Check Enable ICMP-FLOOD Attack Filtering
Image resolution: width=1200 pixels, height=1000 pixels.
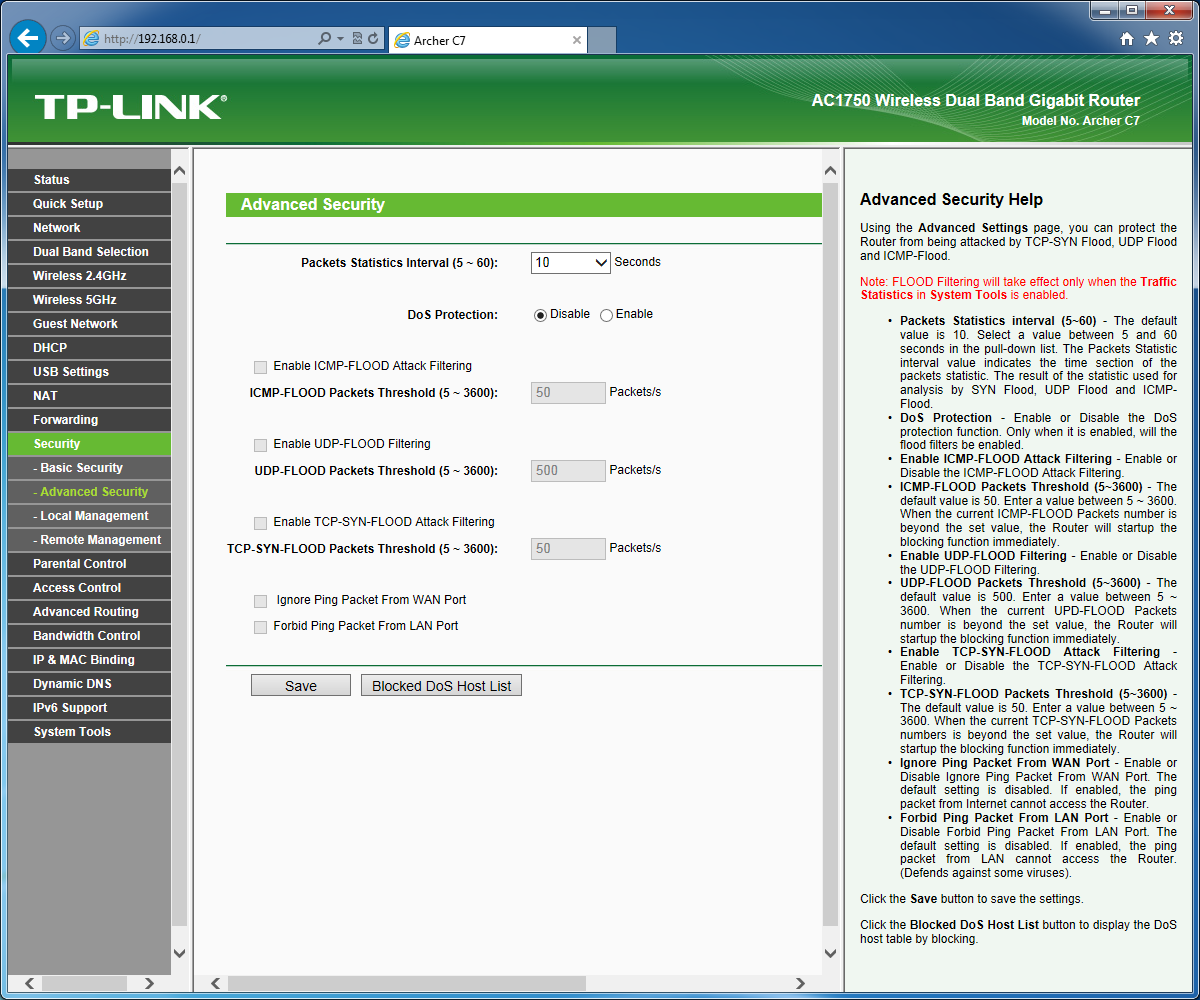tap(260, 367)
